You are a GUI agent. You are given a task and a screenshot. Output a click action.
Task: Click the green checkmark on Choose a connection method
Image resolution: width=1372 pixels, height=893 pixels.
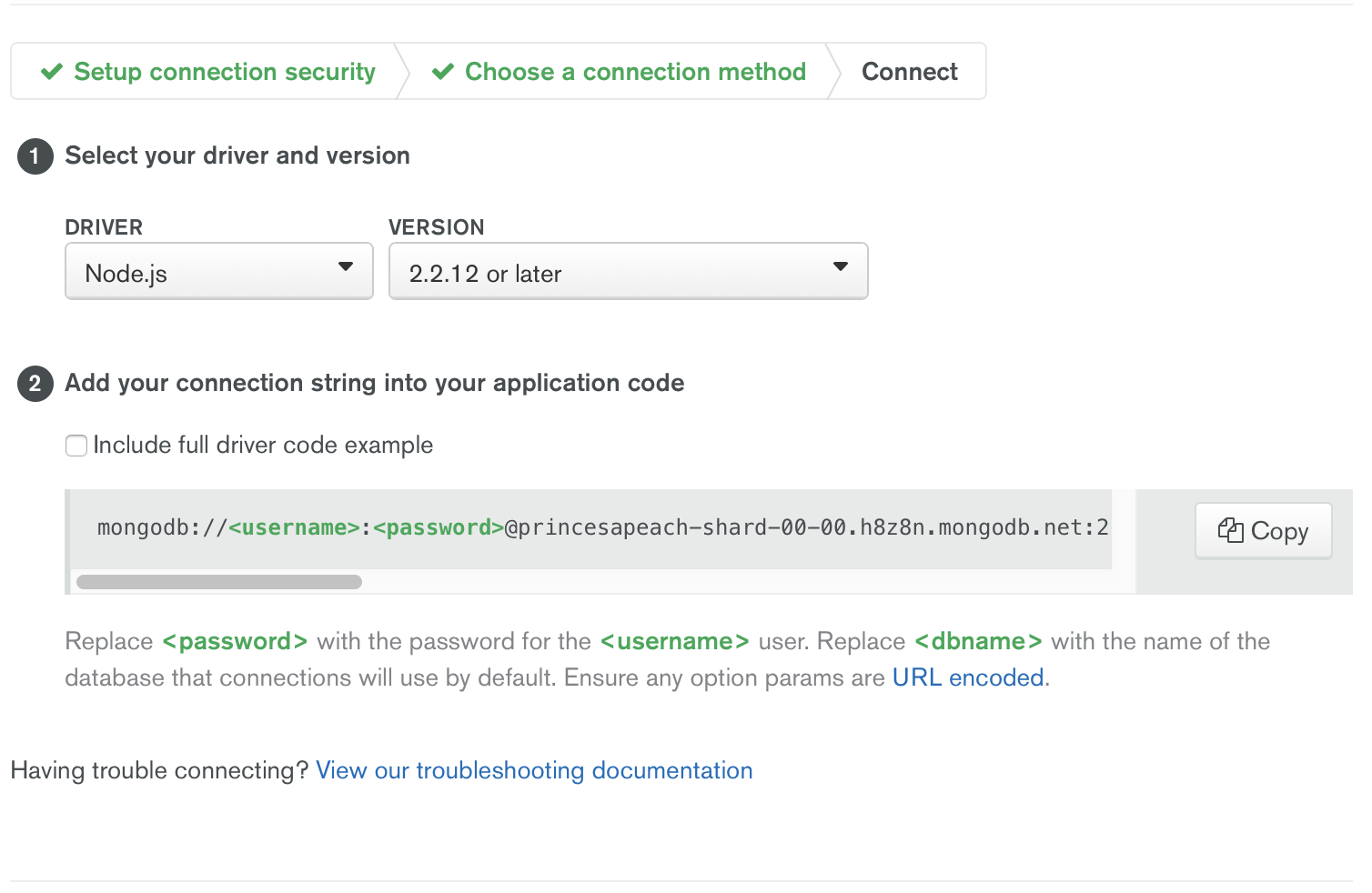point(442,71)
